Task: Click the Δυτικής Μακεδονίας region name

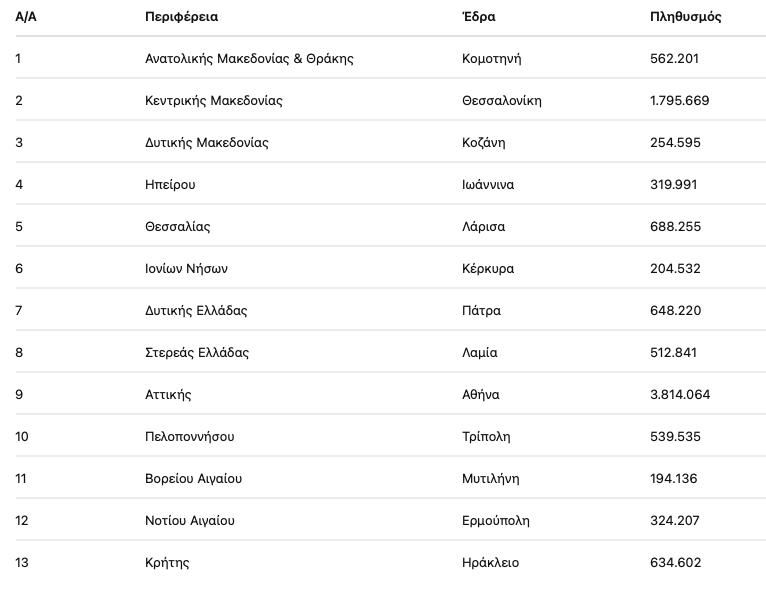Action: tap(206, 143)
